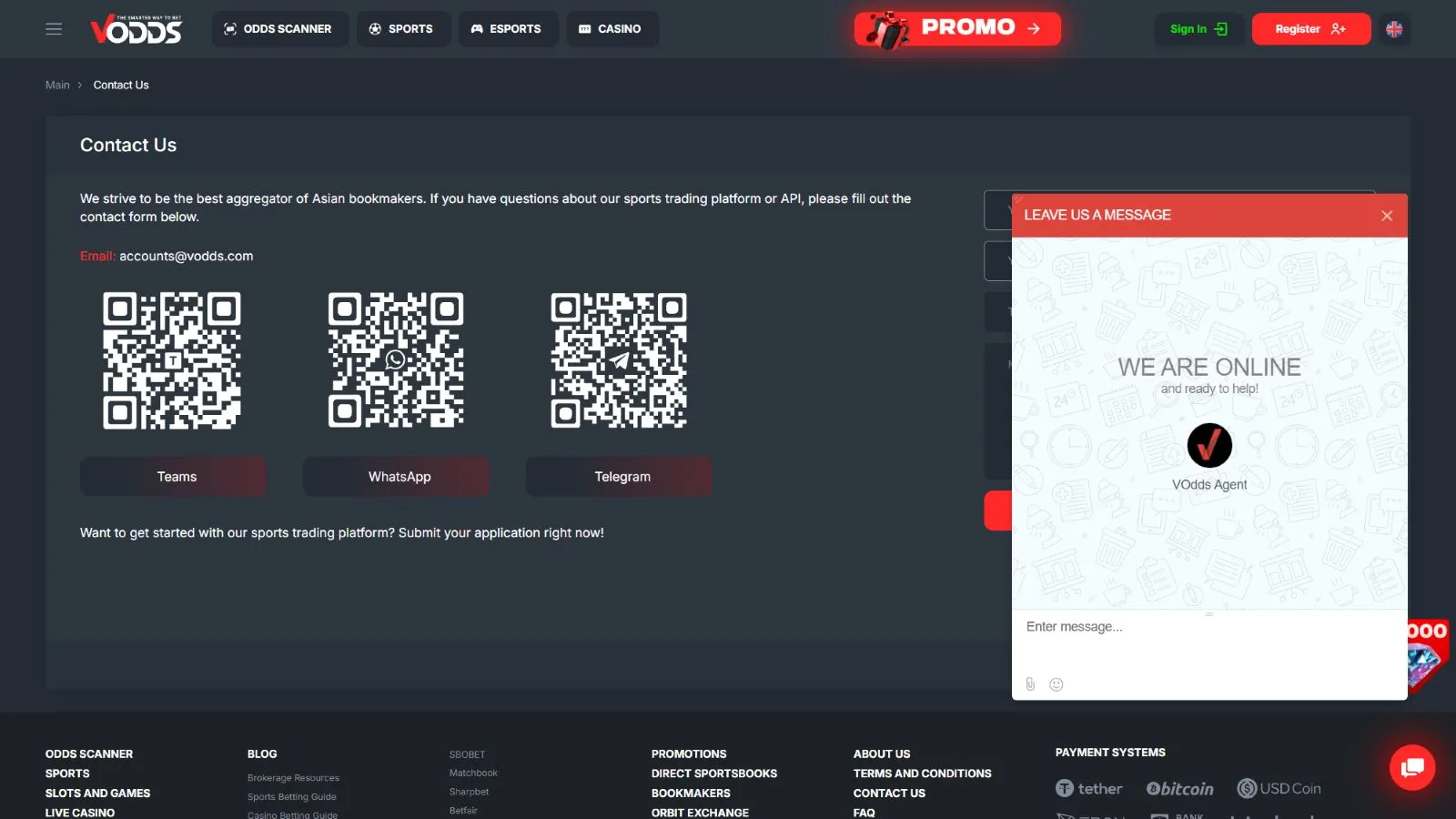Image resolution: width=1456 pixels, height=819 pixels.
Task: Click the WhatsApp button
Action: (x=396, y=477)
